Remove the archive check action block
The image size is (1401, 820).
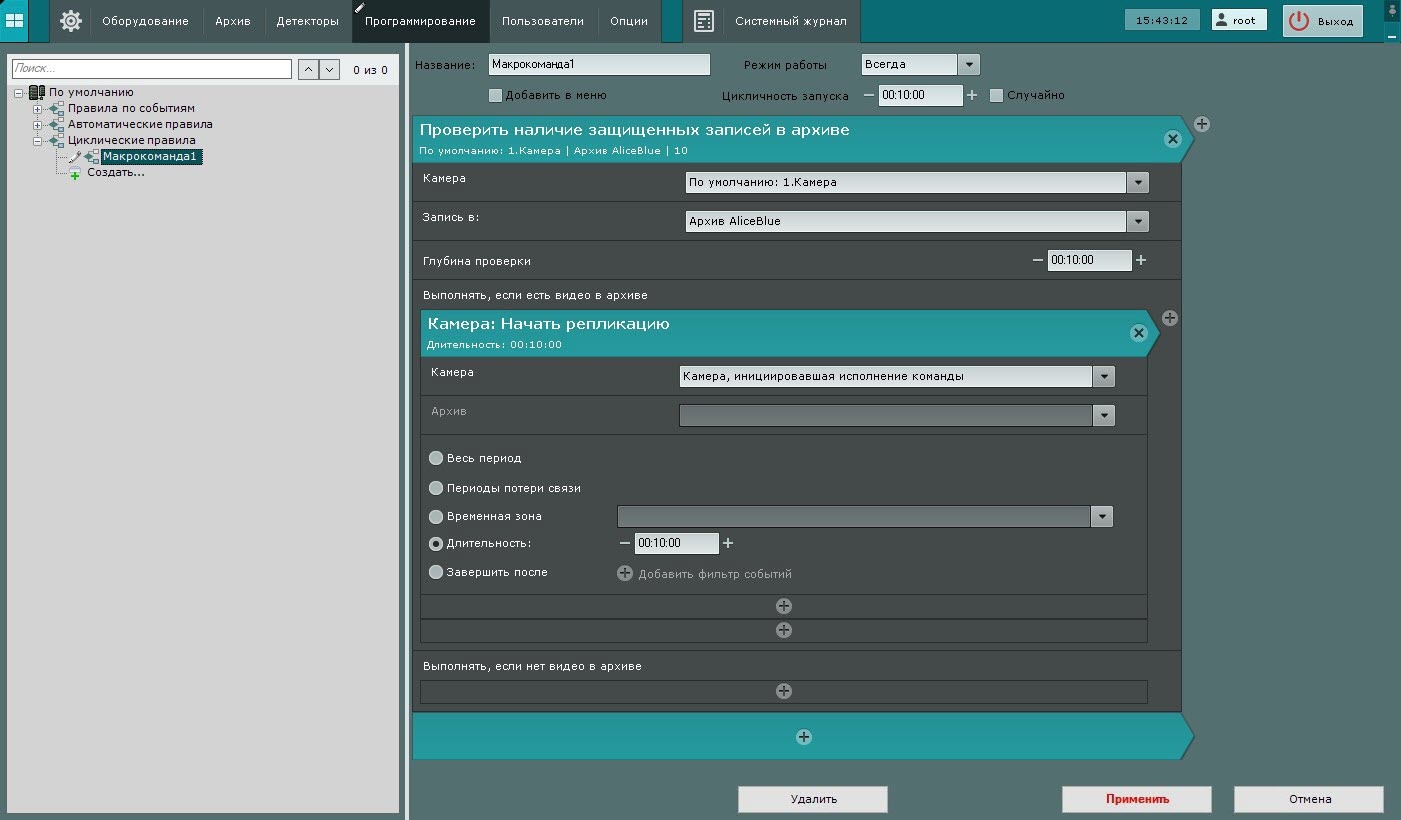(x=1173, y=139)
